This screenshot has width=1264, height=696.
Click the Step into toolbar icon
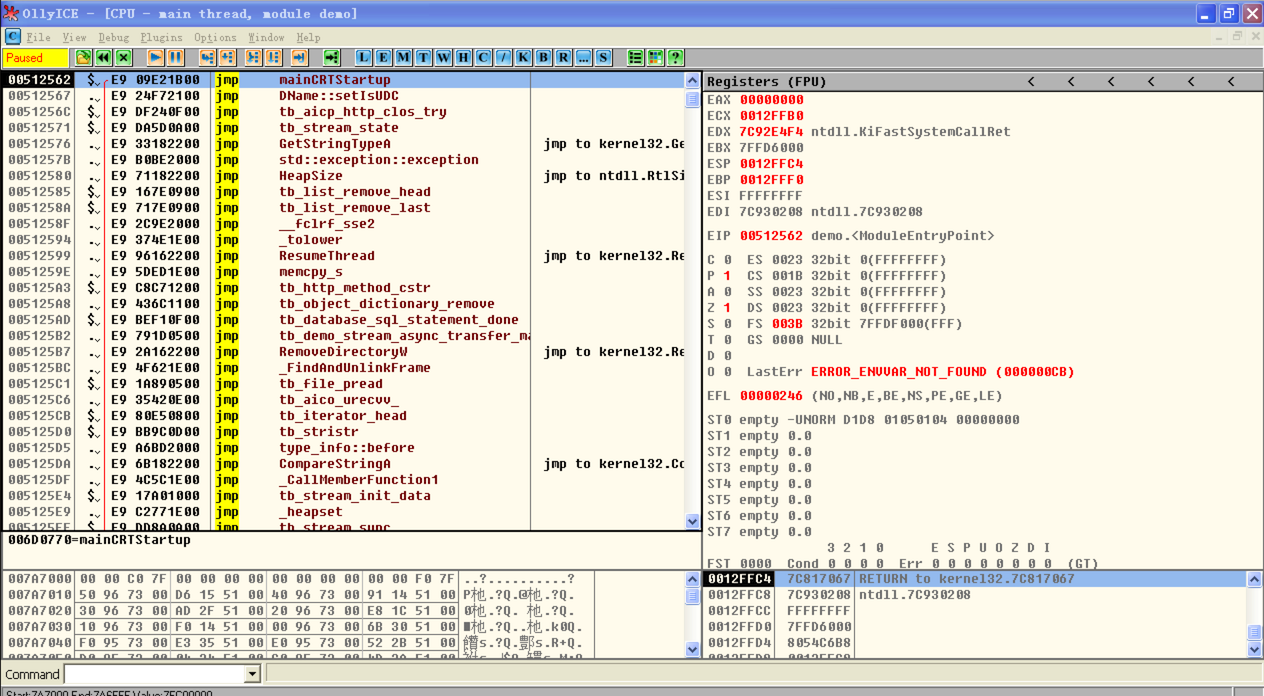point(207,58)
